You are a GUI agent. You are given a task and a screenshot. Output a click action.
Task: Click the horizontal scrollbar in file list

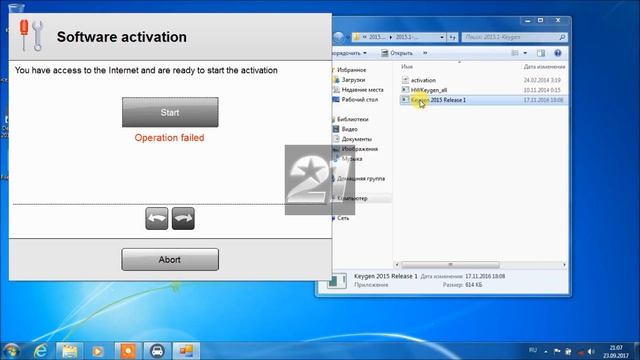tap(451, 265)
